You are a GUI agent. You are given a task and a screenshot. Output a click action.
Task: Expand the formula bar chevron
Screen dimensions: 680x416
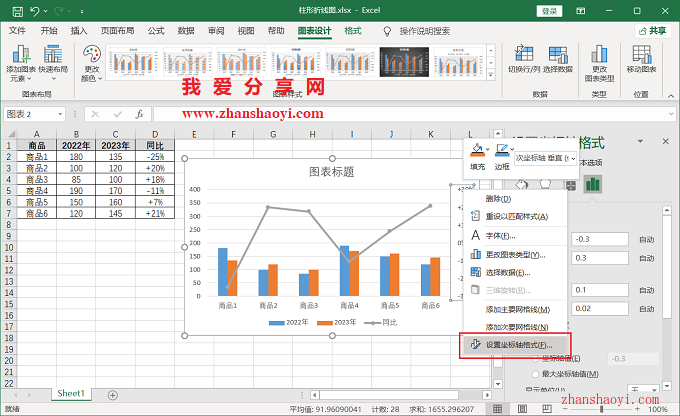click(671, 114)
